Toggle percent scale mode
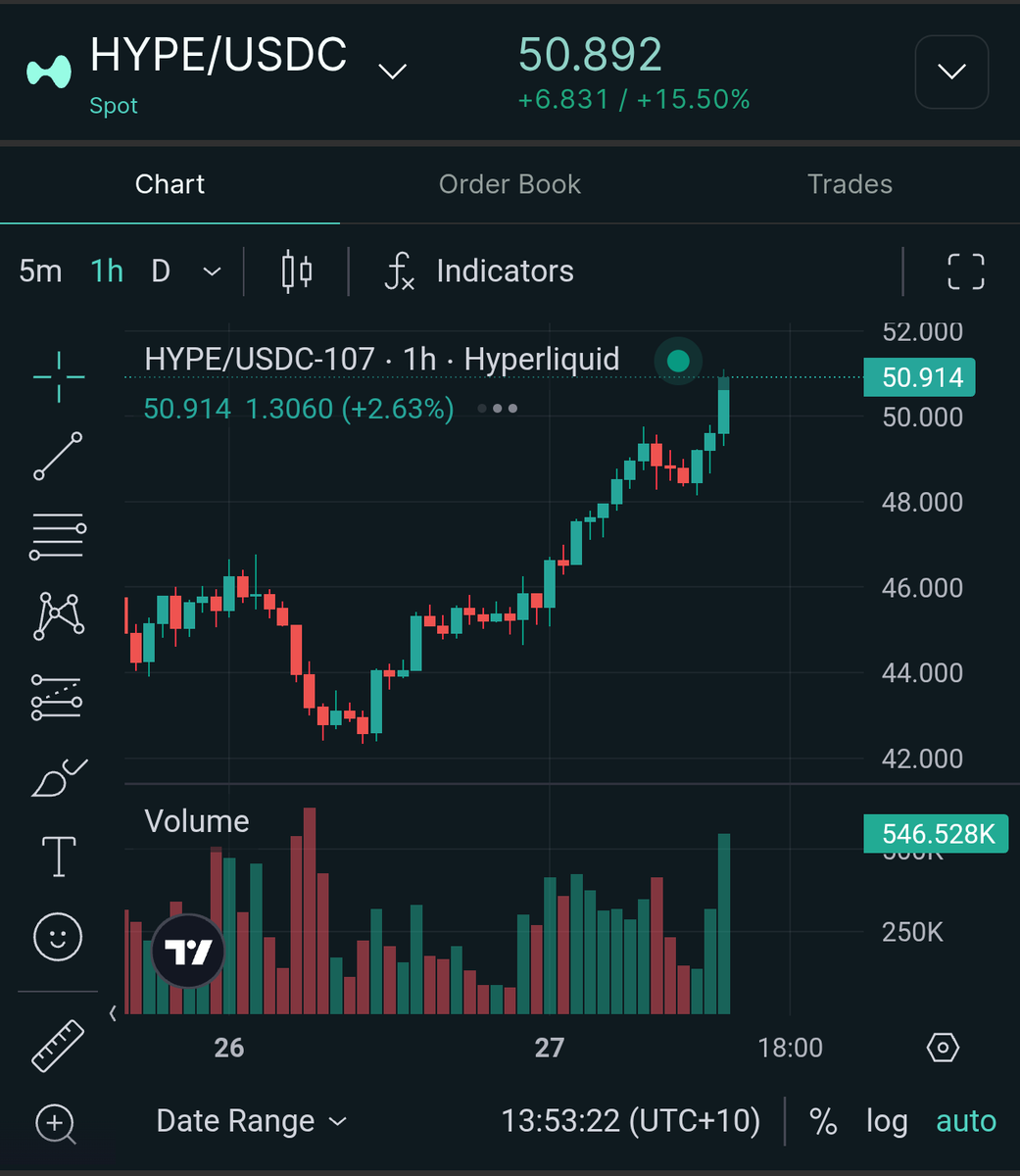 (x=823, y=1121)
